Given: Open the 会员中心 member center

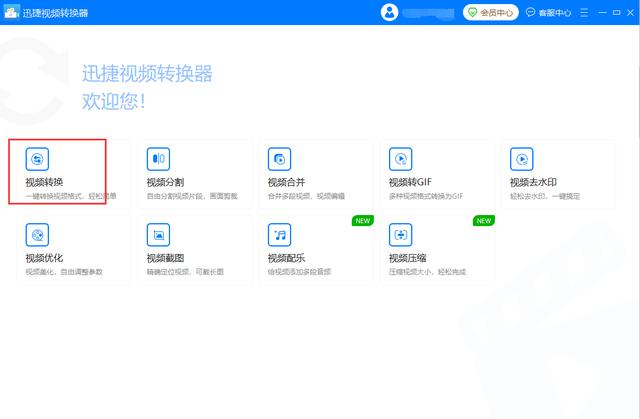Looking at the screenshot, I should click(490, 13).
